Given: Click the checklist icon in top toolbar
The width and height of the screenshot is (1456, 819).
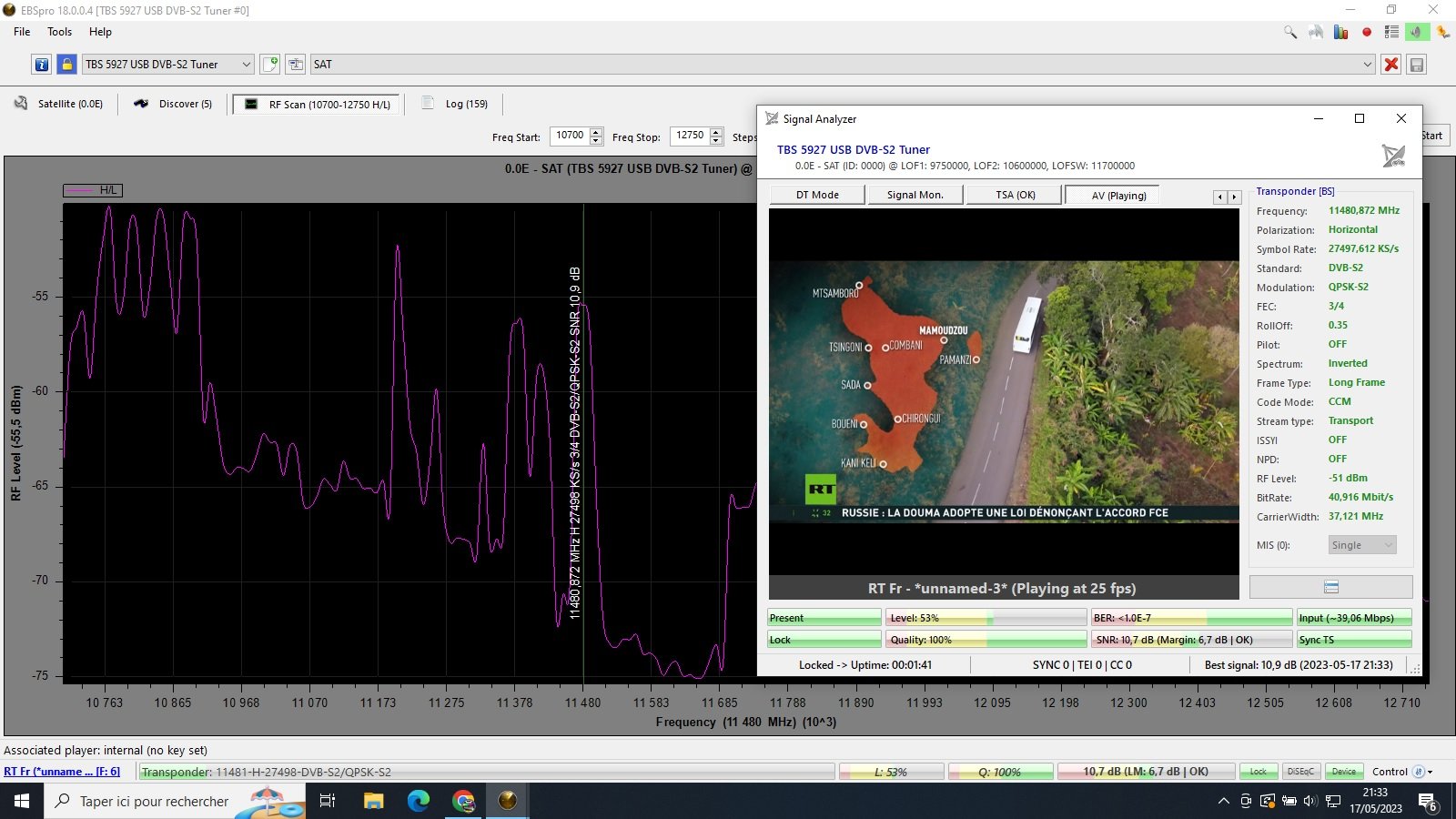Looking at the screenshot, I should (x=1391, y=32).
